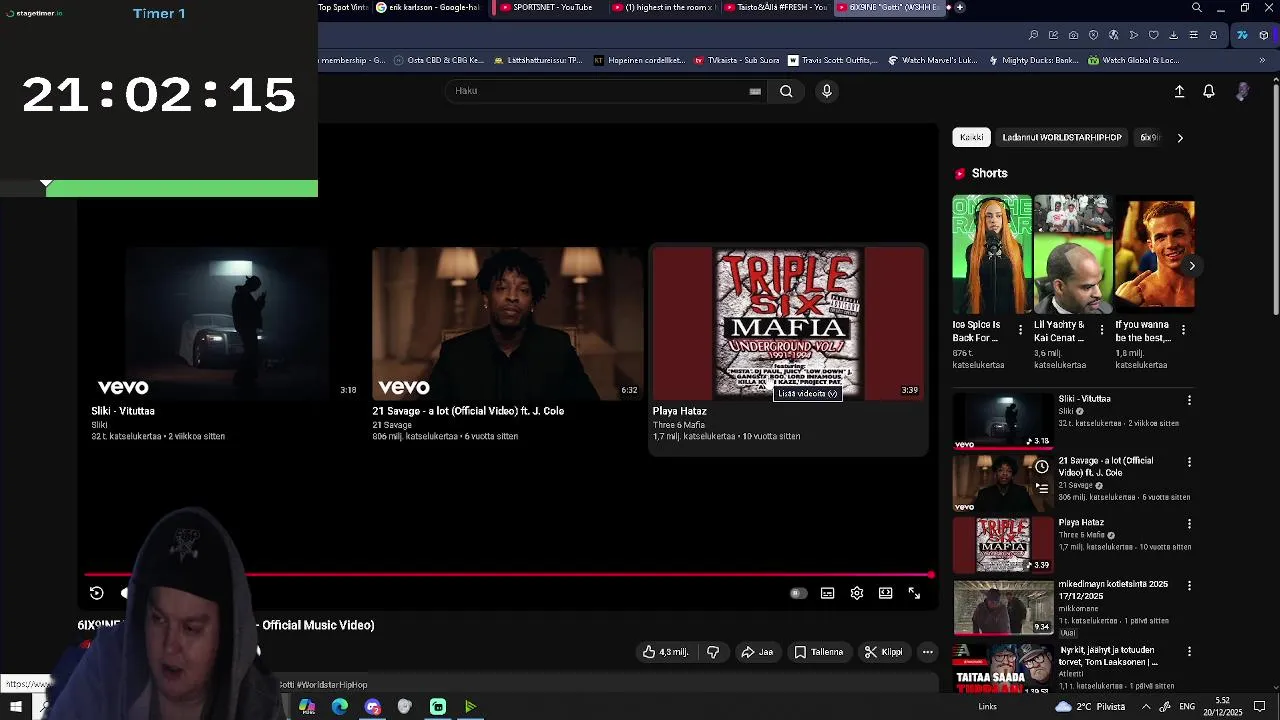Image resolution: width=1280 pixels, height=720 pixels.
Task: Expand hidden bookmarks chevron
Action: click(x=1262, y=60)
